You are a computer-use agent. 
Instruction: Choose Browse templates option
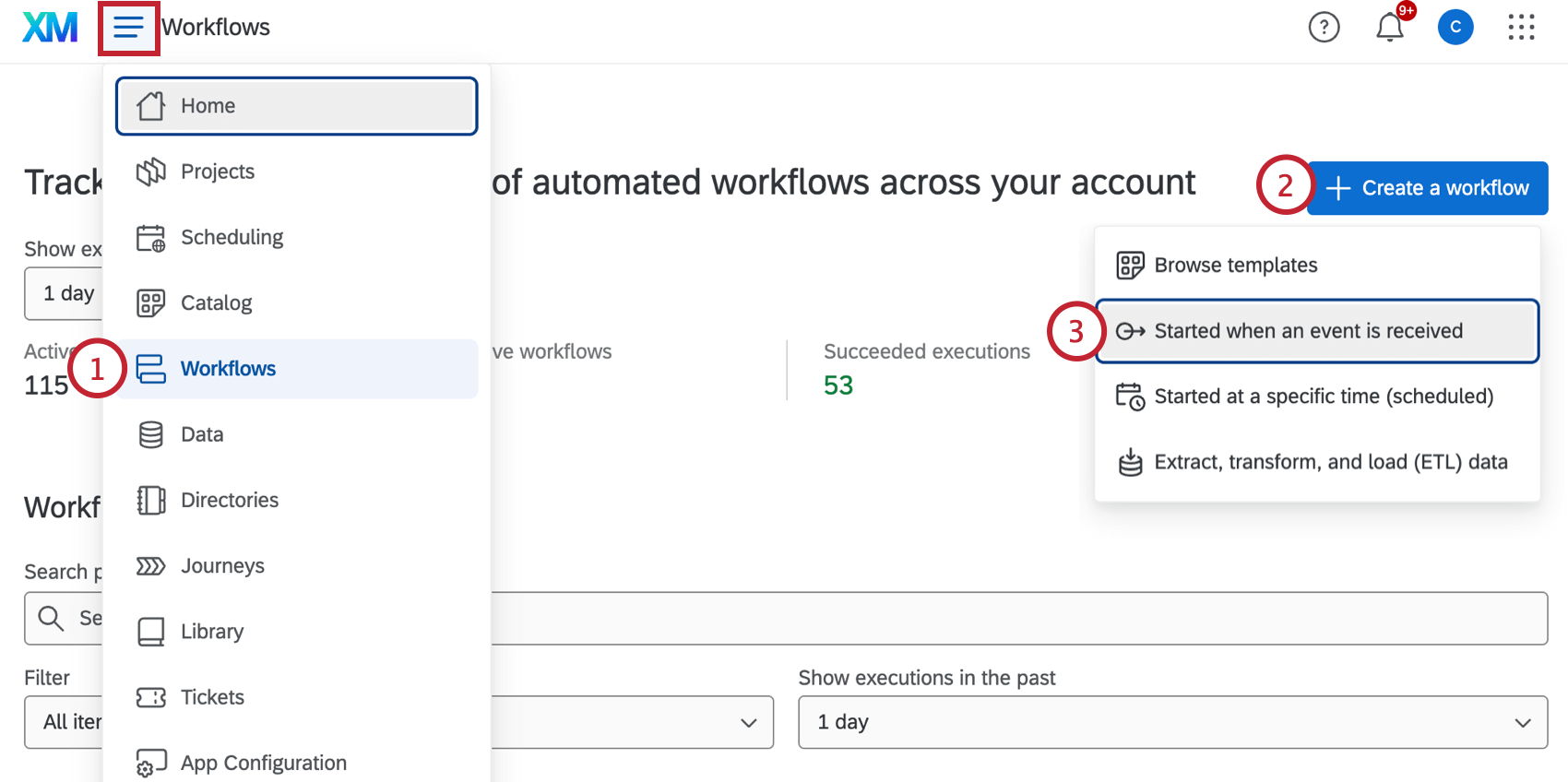click(1235, 266)
